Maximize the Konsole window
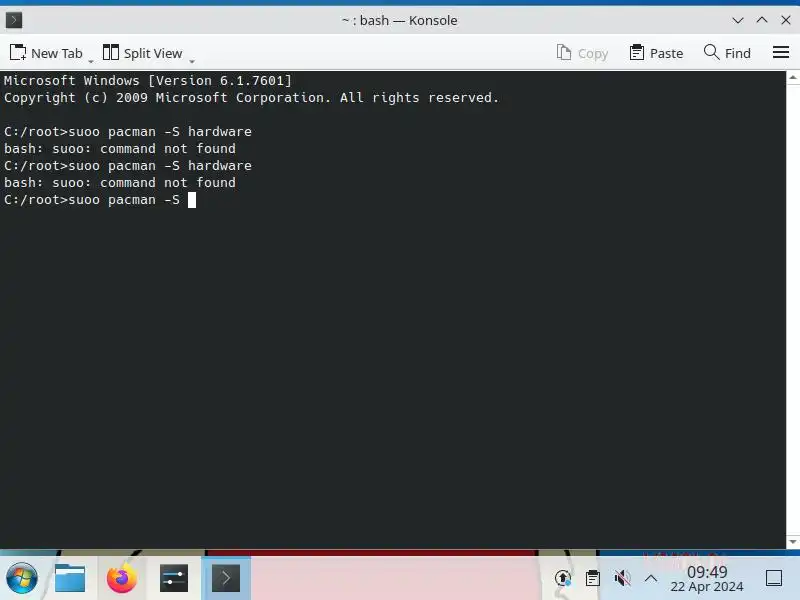Viewport: 800px width, 600px height. 762,20
